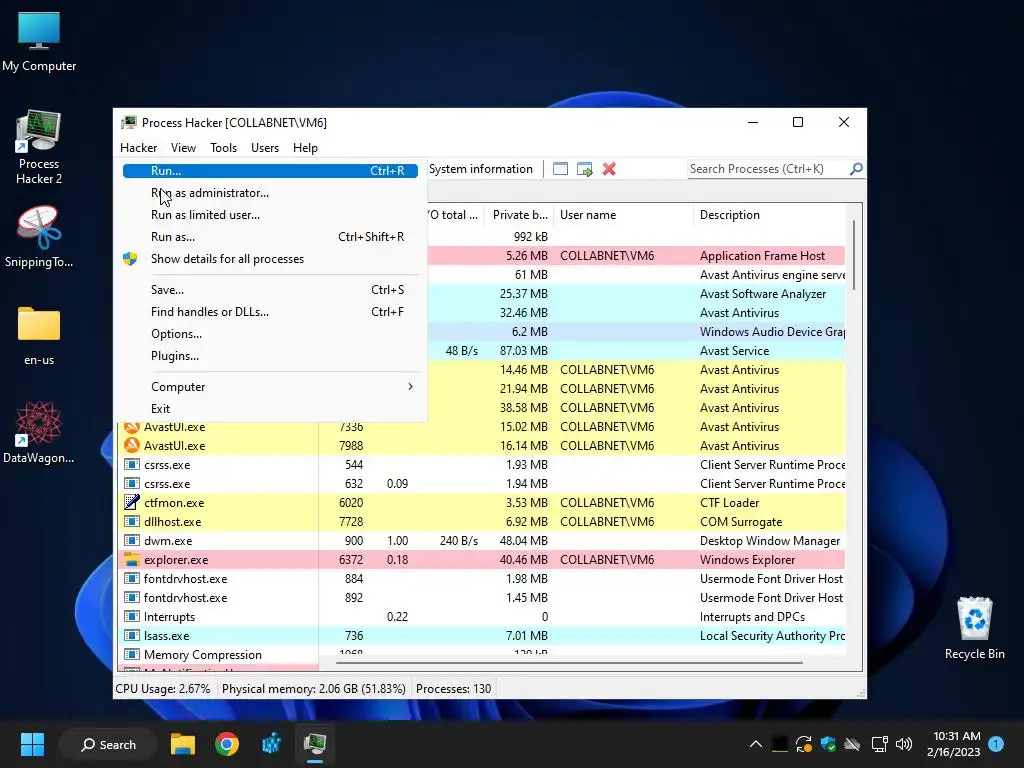Click the Avast icon of AvastUI.exe 7988
Viewport: 1024px width, 768px height.
point(132,445)
